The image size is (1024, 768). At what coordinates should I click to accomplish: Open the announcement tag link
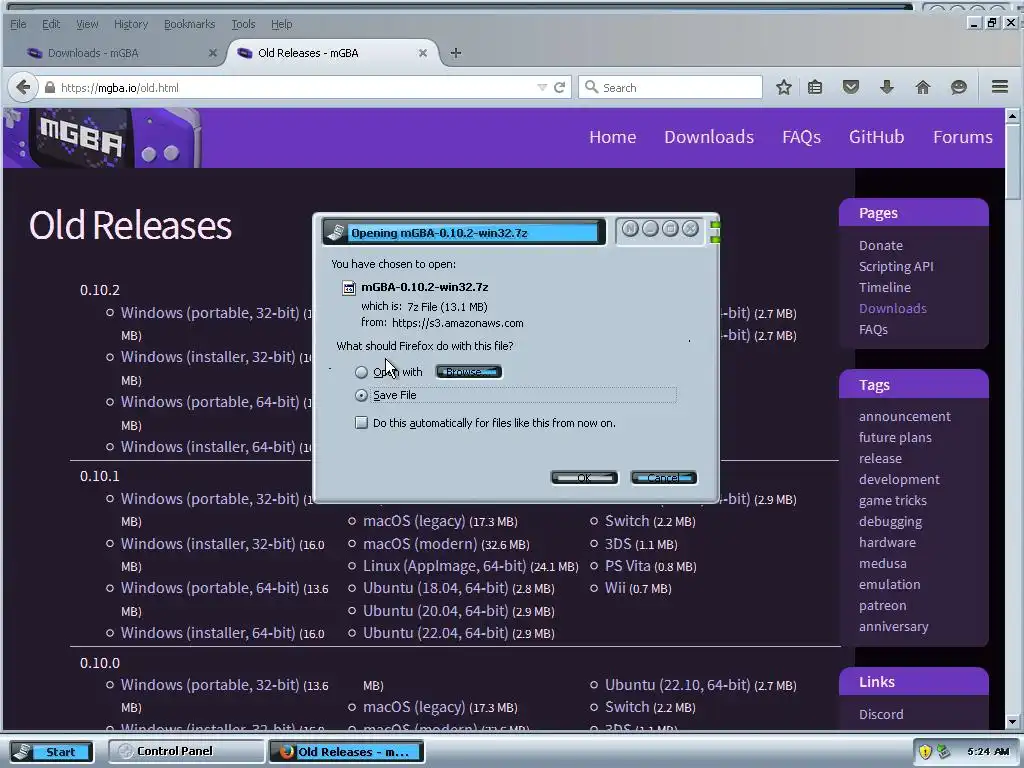pos(904,417)
